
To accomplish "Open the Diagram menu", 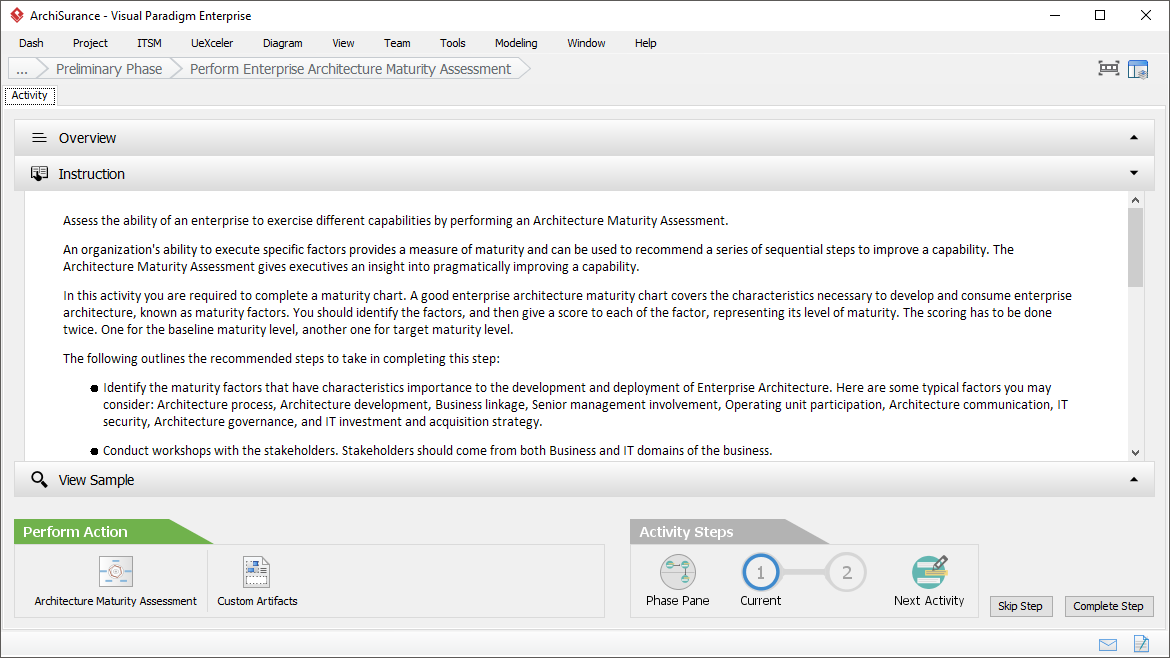I will [283, 43].
